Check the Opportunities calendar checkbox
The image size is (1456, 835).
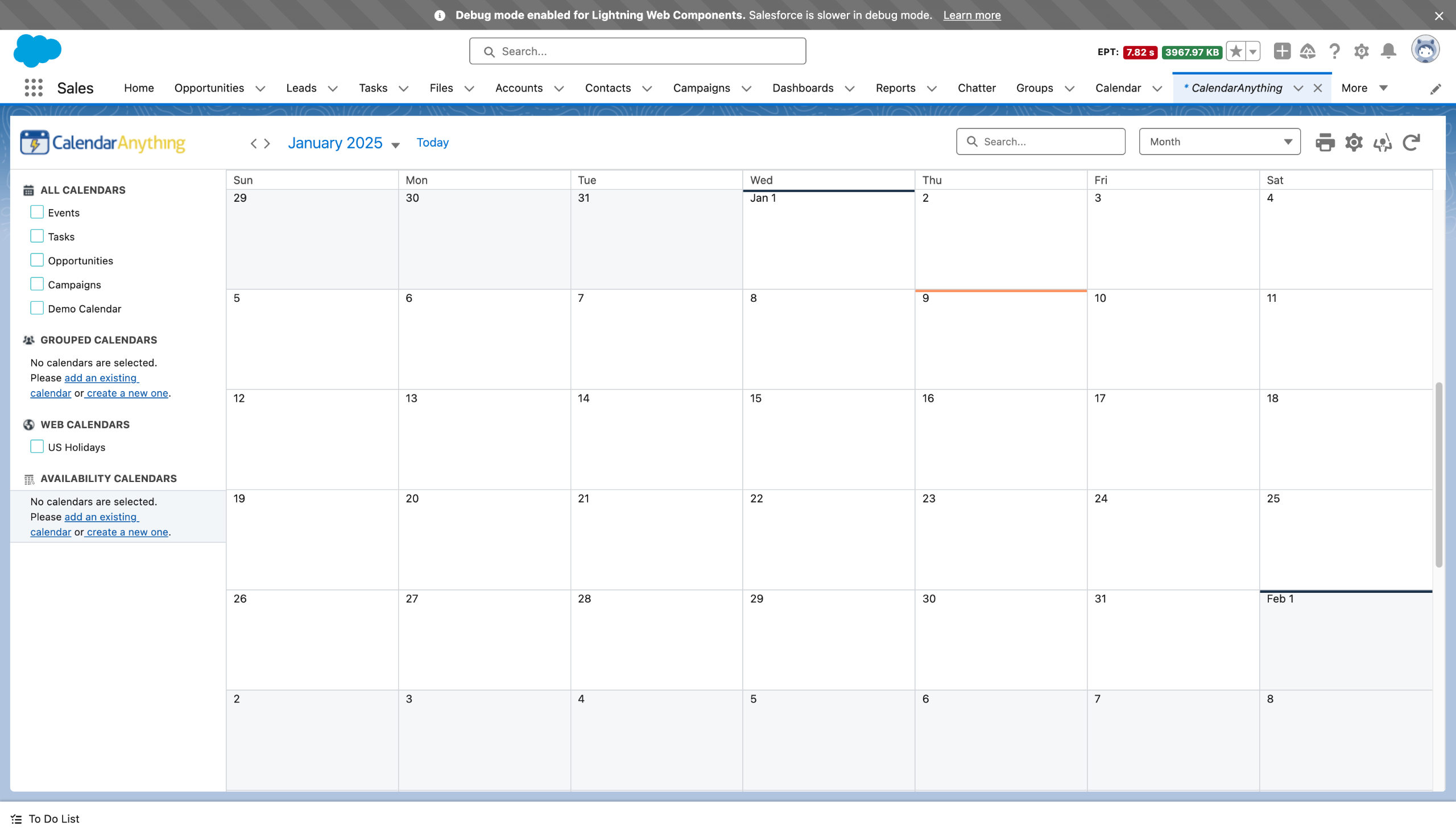[x=37, y=260]
